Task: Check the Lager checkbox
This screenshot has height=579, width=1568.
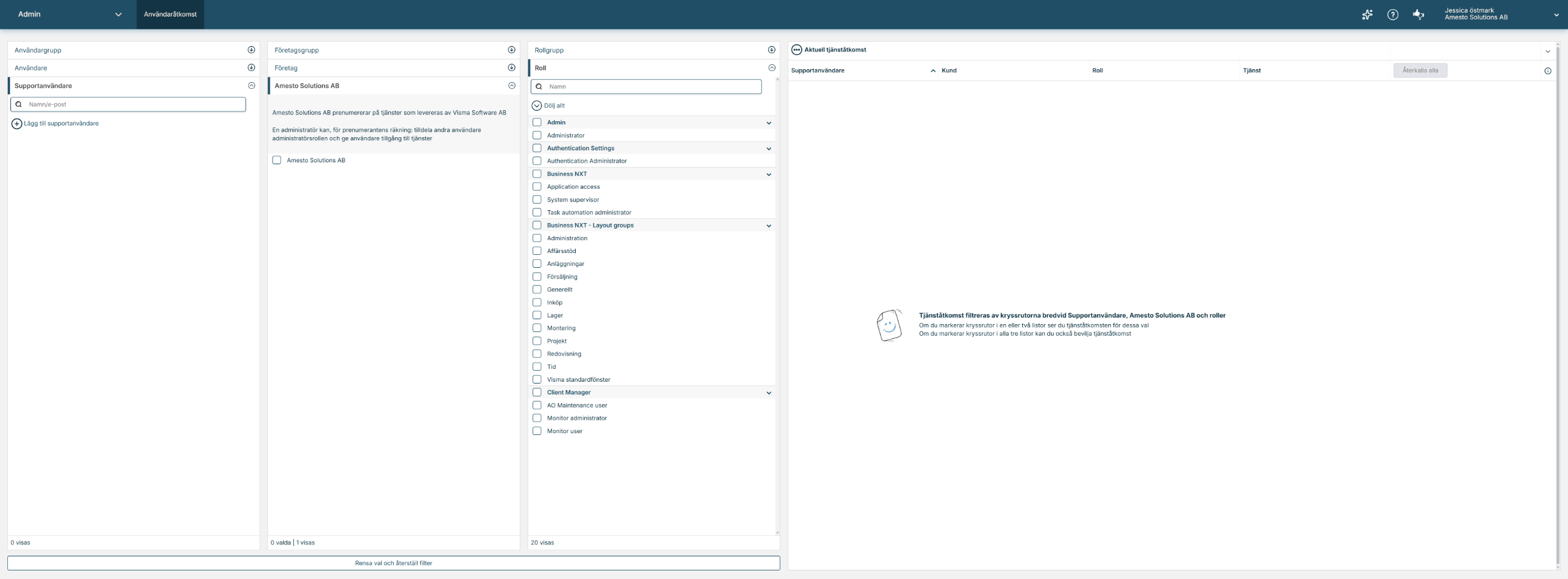Action: click(x=537, y=316)
